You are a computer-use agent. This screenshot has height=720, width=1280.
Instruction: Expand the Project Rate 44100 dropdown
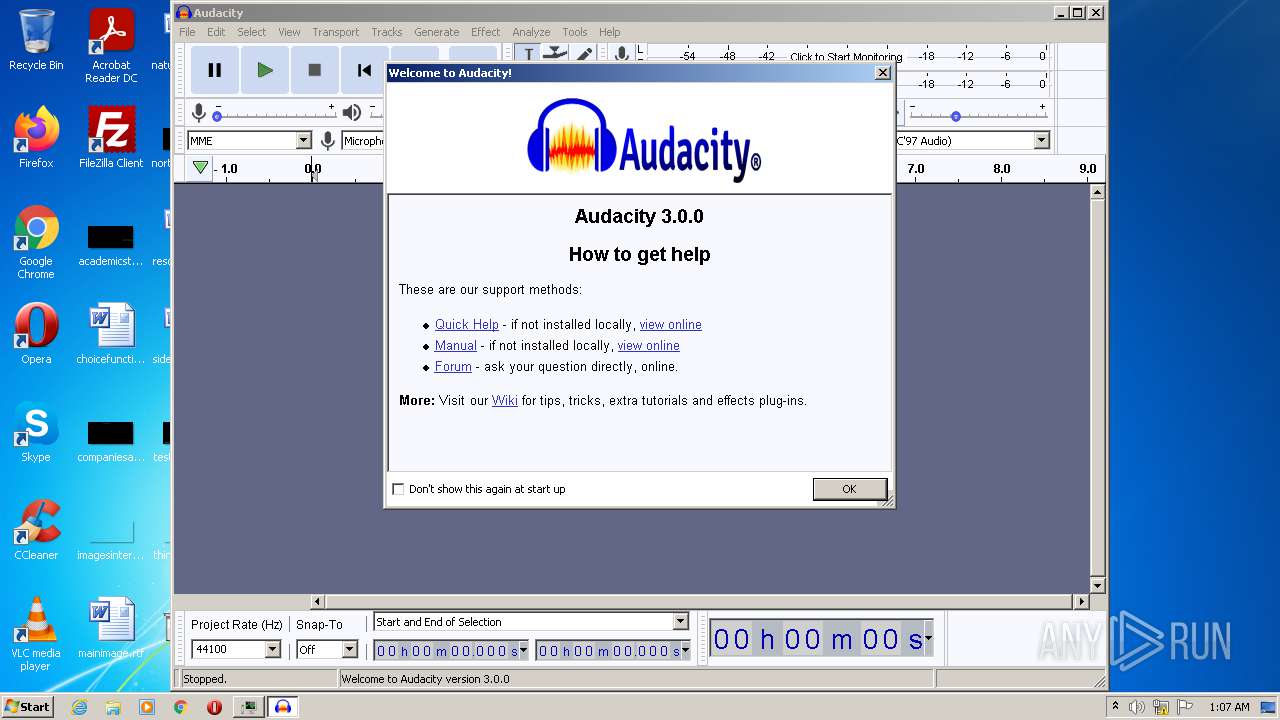[272, 650]
